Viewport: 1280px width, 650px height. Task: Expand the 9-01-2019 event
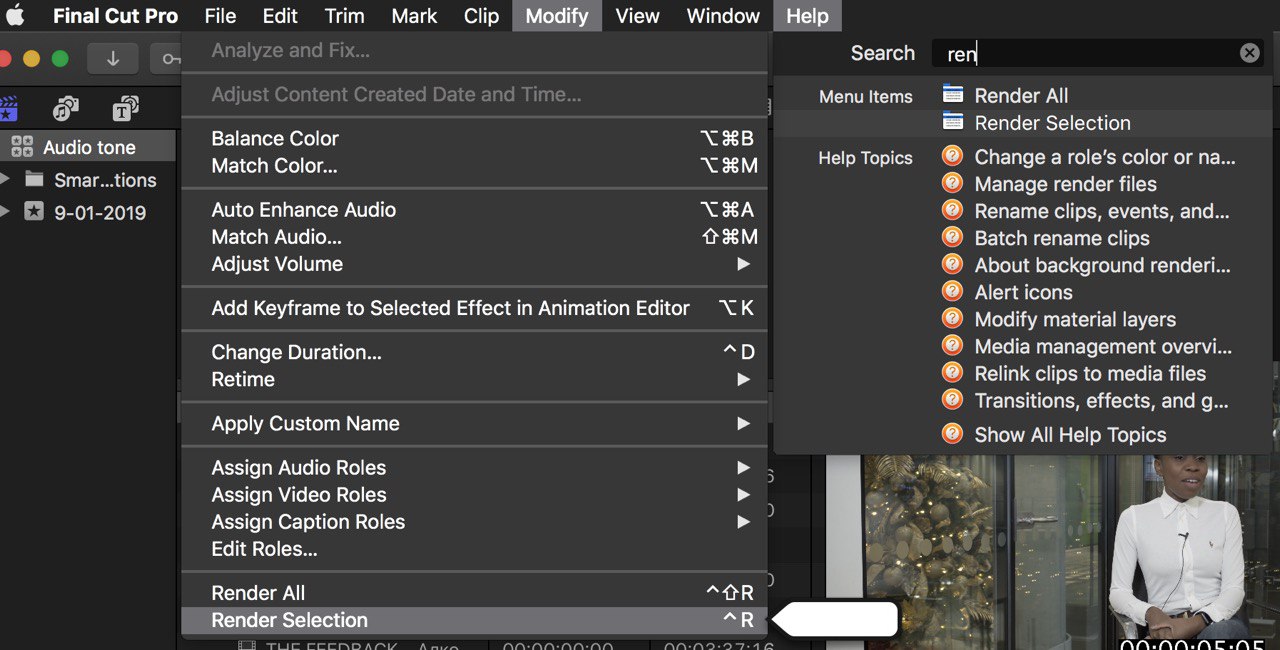6,212
